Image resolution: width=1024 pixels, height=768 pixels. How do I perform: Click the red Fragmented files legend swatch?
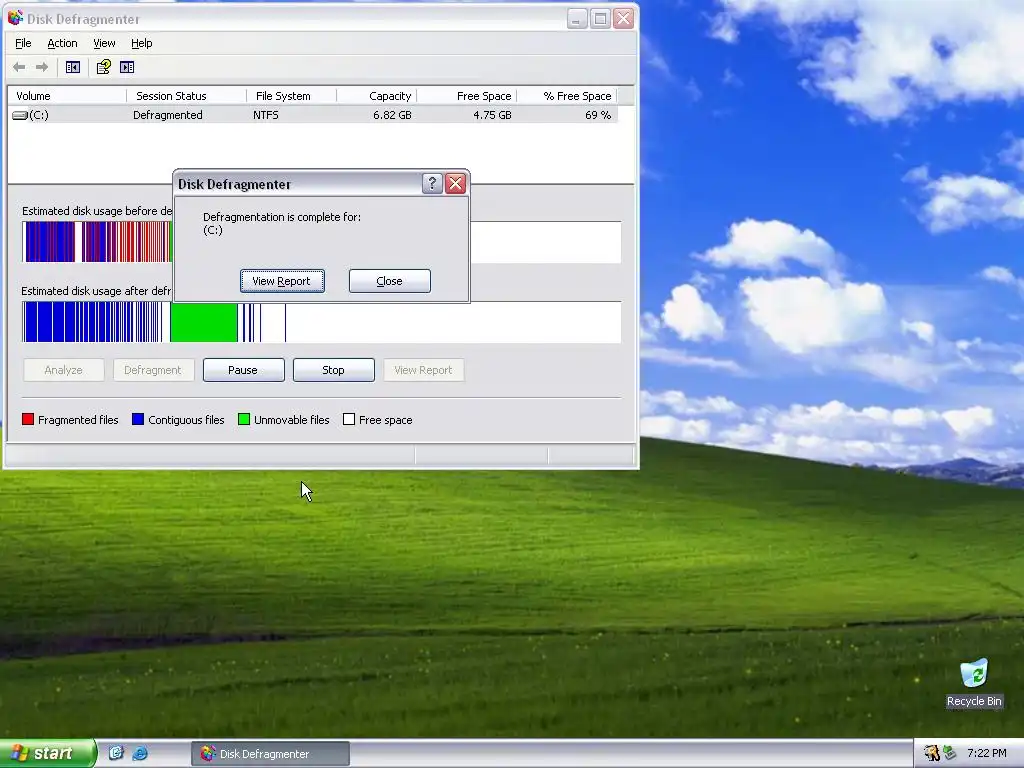(27, 419)
